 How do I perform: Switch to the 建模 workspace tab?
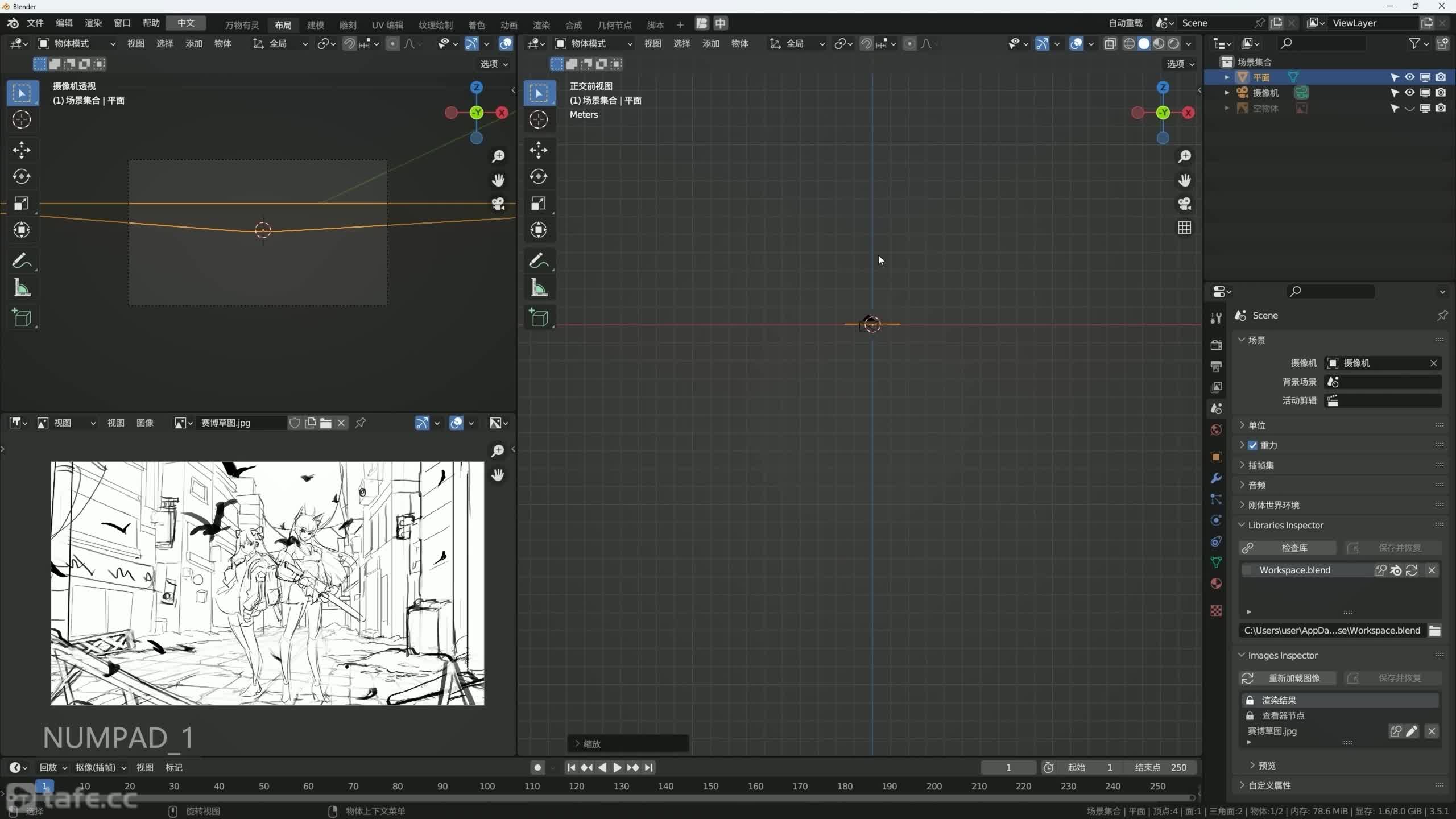tap(316, 25)
